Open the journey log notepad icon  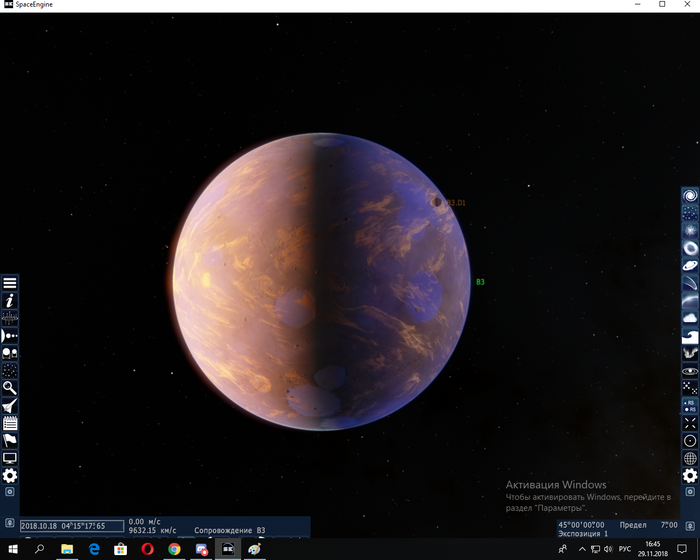click(10, 423)
